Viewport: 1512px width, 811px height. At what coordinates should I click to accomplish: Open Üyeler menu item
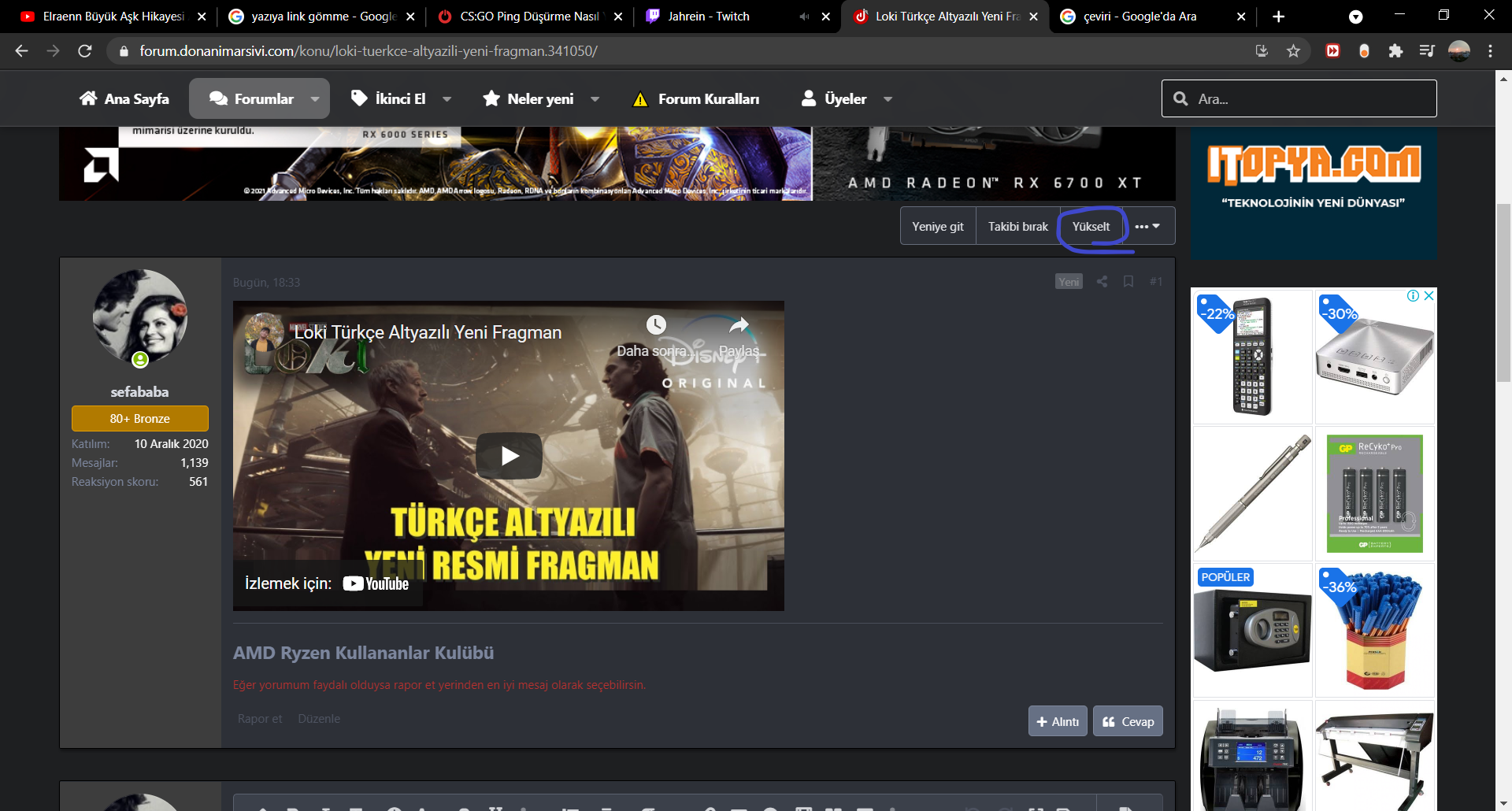833,99
